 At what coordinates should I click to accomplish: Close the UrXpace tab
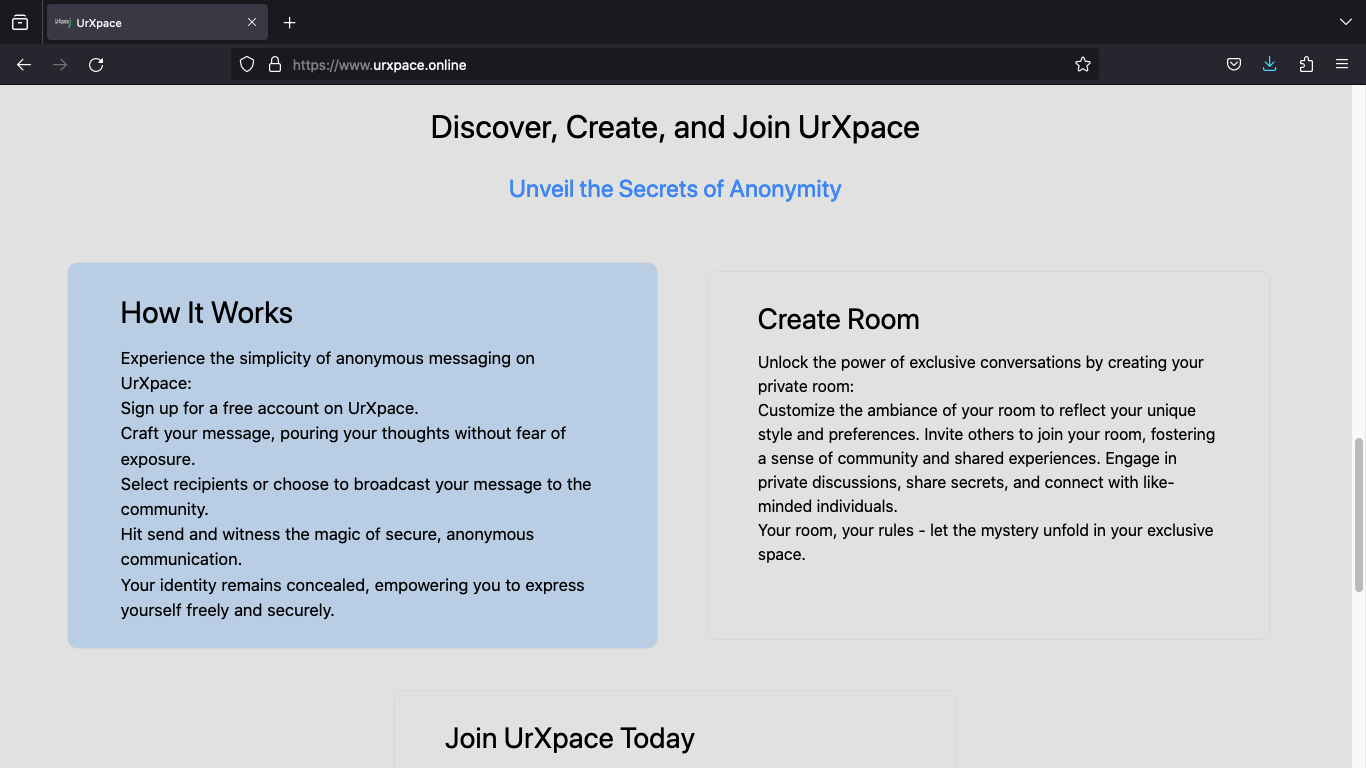(x=252, y=22)
